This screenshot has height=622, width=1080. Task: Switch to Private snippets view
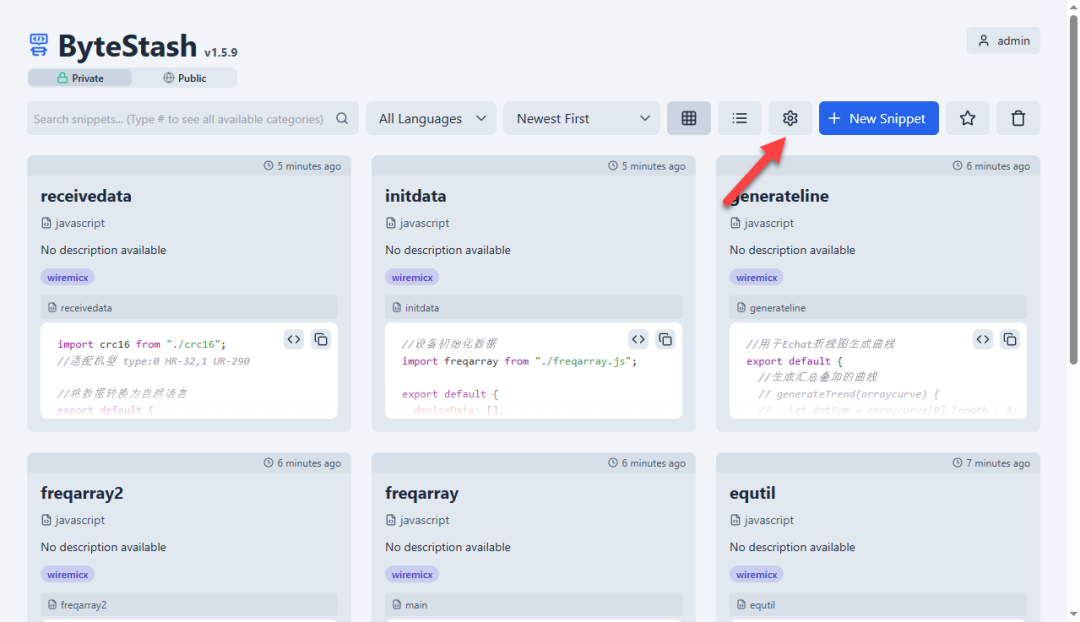pos(80,78)
